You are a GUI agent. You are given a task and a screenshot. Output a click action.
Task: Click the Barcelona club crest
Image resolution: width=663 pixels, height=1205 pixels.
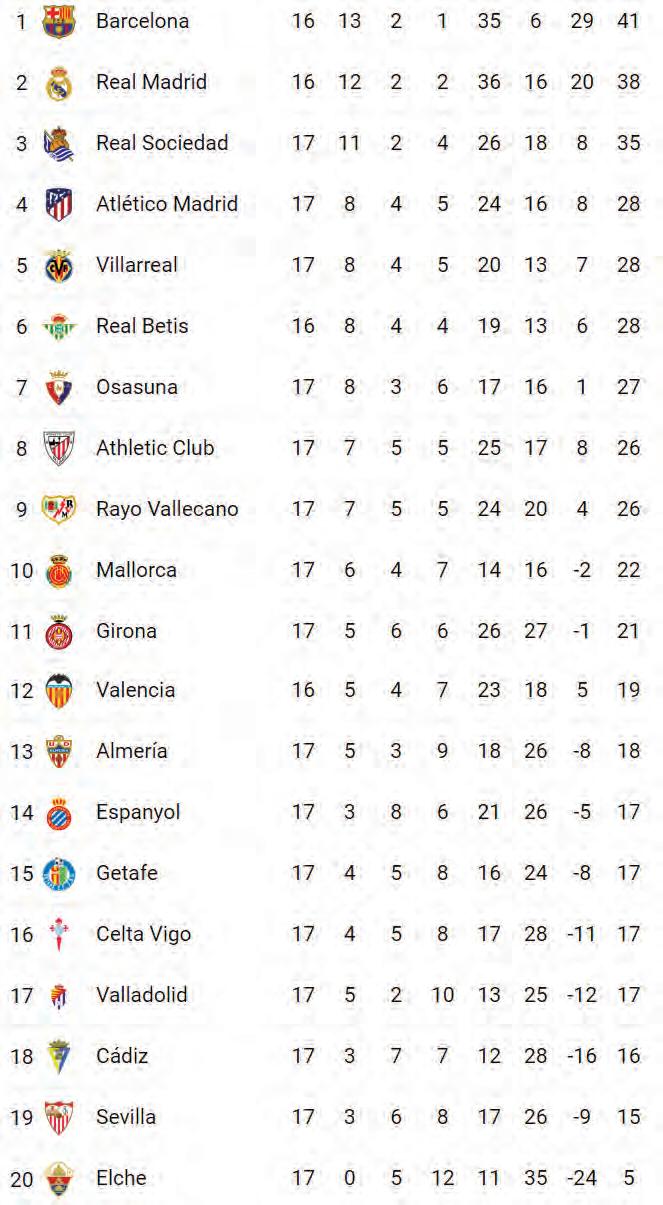pos(59,21)
